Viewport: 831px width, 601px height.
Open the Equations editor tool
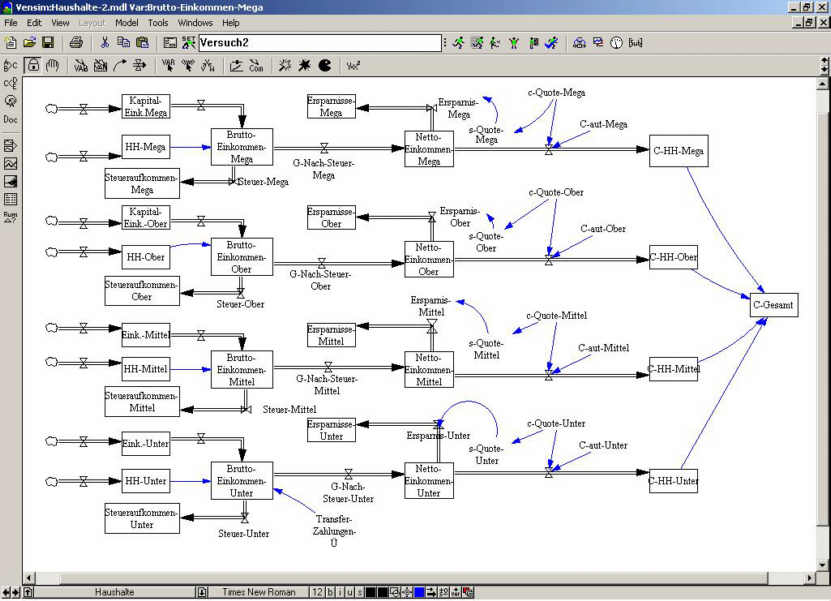click(353, 66)
